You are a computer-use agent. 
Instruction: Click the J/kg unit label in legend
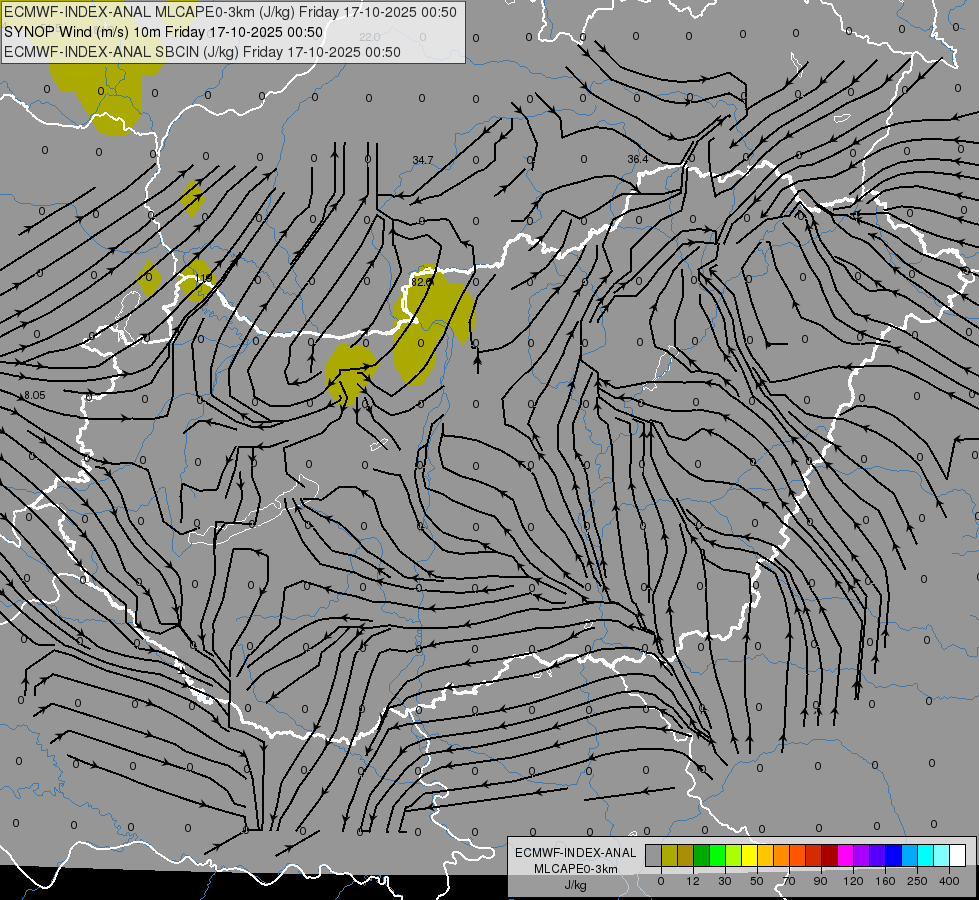tap(576, 885)
